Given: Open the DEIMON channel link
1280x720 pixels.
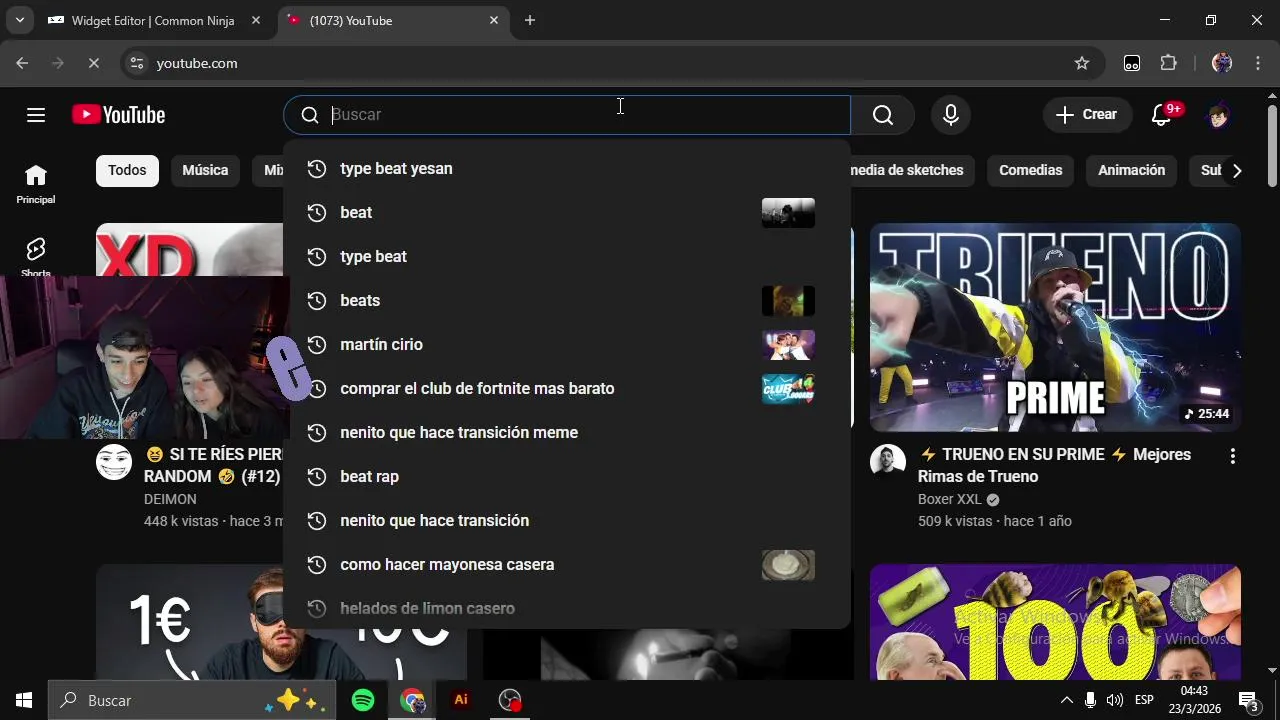Looking at the screenshot, I should click(170, 499).
